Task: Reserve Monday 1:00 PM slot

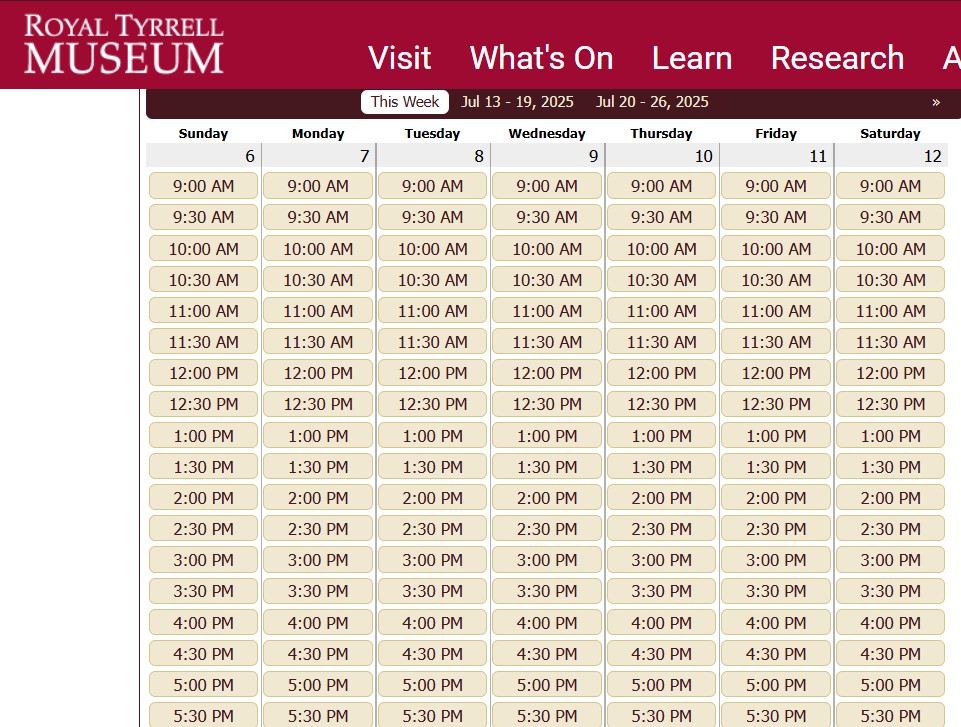Action: pyautogui.click(x=318, y=436)
